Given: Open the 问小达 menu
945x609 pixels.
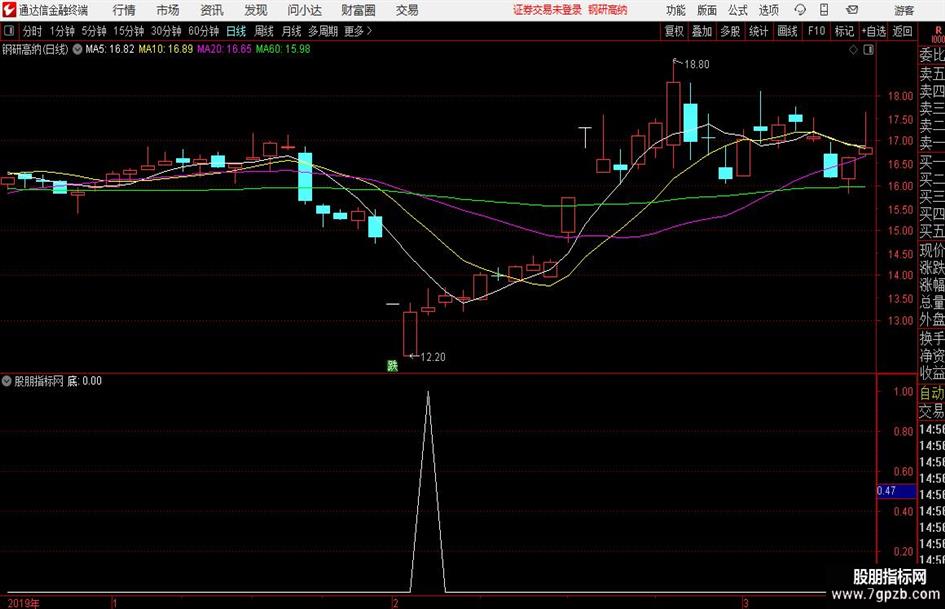Looking at the screenshot, I should tap(304, 10).
